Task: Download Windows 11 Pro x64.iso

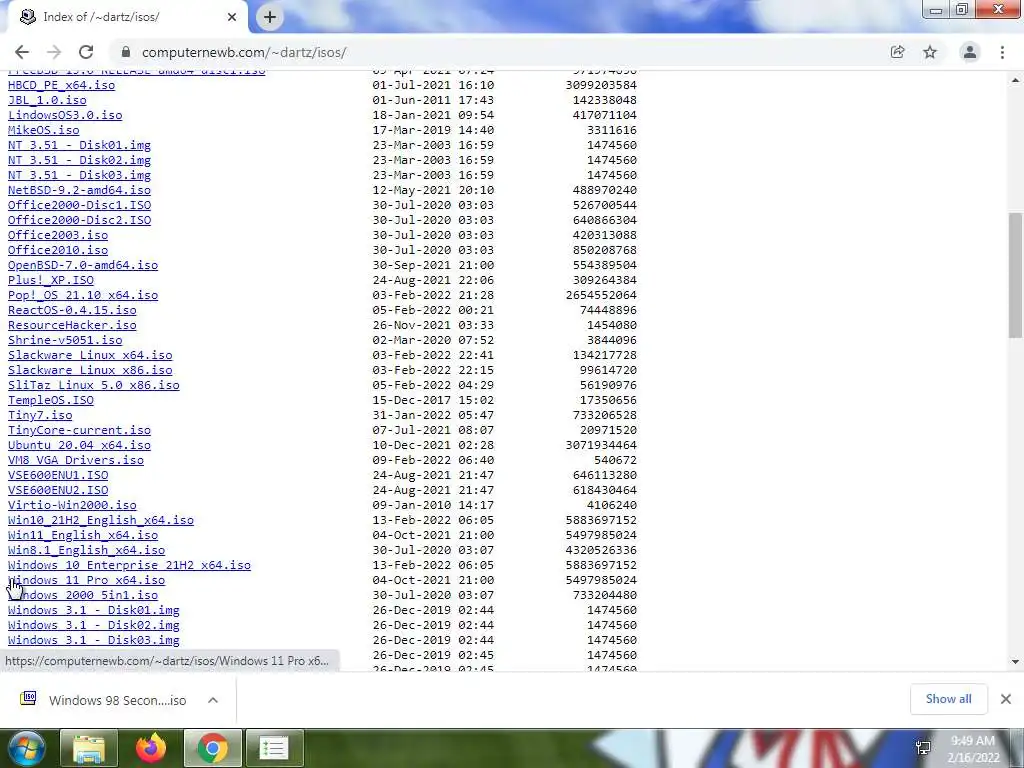Action: 86,581
